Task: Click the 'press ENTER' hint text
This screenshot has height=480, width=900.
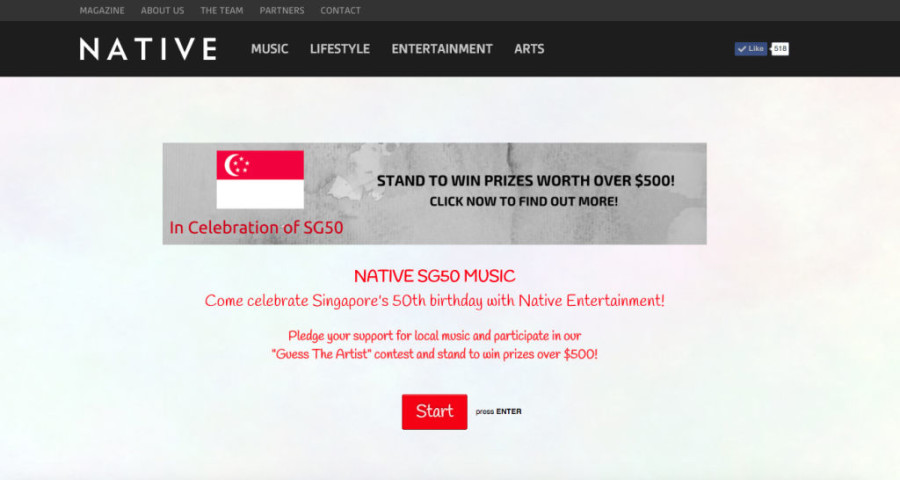Action: pos(498,412)
